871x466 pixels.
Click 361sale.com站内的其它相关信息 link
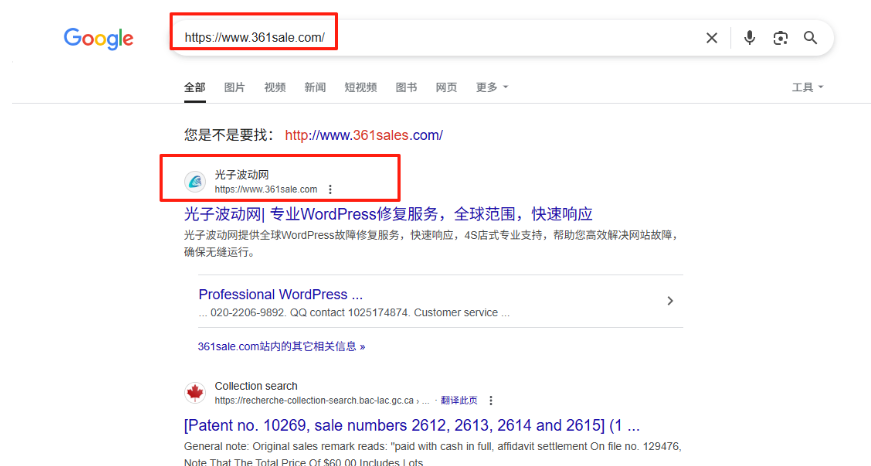(x=282, y=347)
